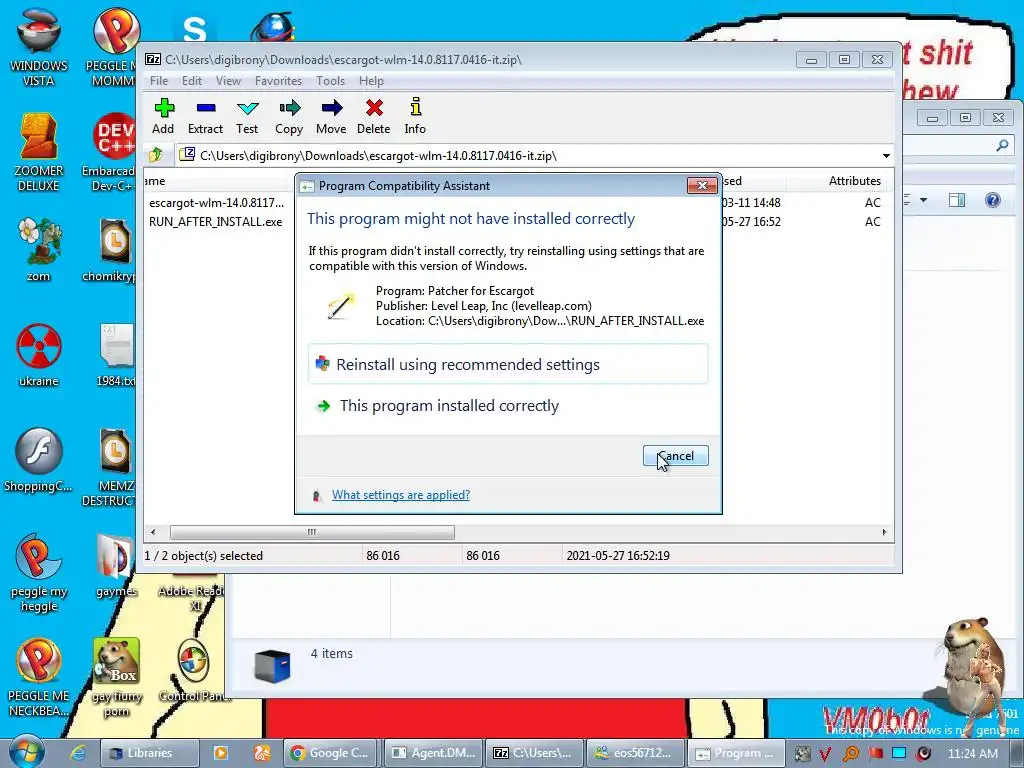This screenshot has height=768, width=1024.
Task: Click the Info toolbar icon
Action: point(415,116)
